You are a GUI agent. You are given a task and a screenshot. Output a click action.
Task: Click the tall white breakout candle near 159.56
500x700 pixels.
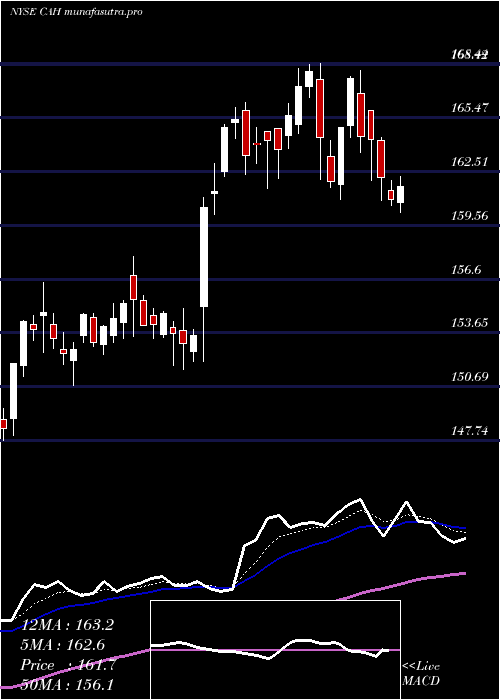coord(204,257)
